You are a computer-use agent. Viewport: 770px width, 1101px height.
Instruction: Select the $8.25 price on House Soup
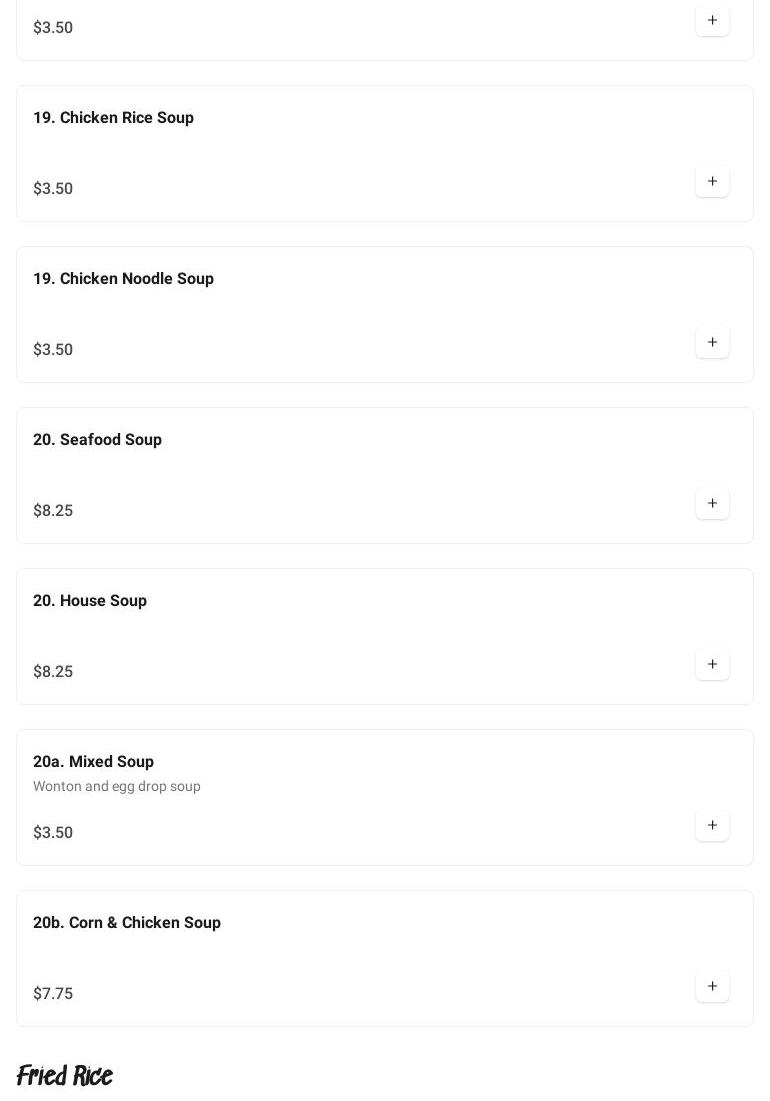(53, 672)
